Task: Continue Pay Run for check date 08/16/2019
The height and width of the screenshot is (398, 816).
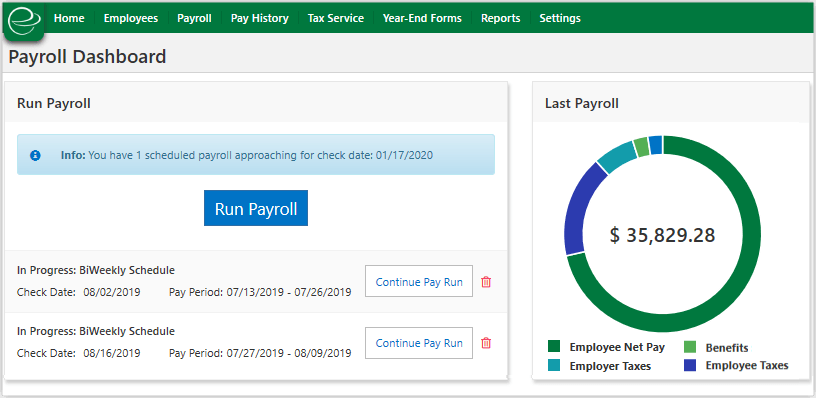Action: (419, 343)
